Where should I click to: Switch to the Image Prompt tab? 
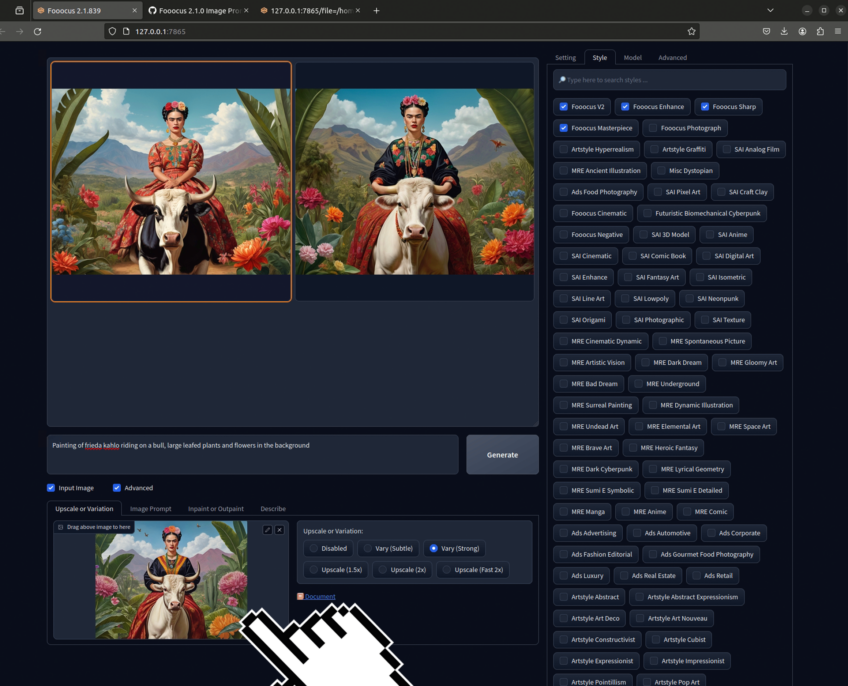click(150, 509)
